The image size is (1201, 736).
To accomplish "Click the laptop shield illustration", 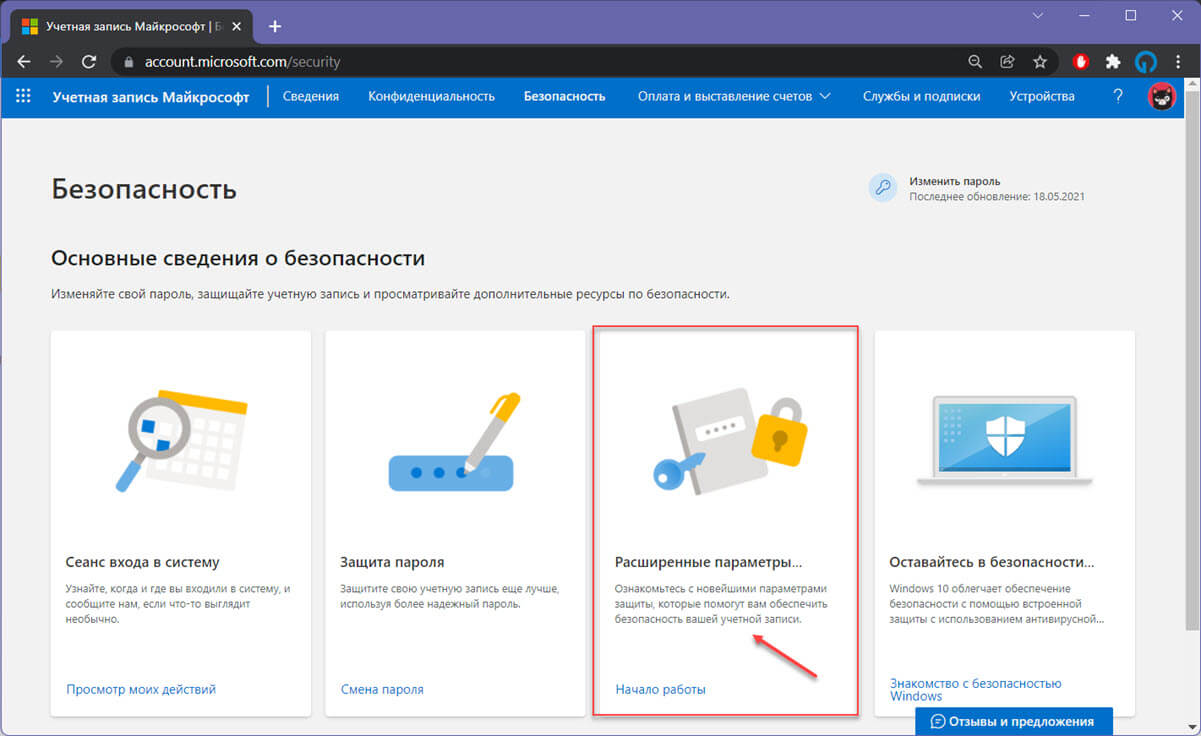I will point(1004,443).
